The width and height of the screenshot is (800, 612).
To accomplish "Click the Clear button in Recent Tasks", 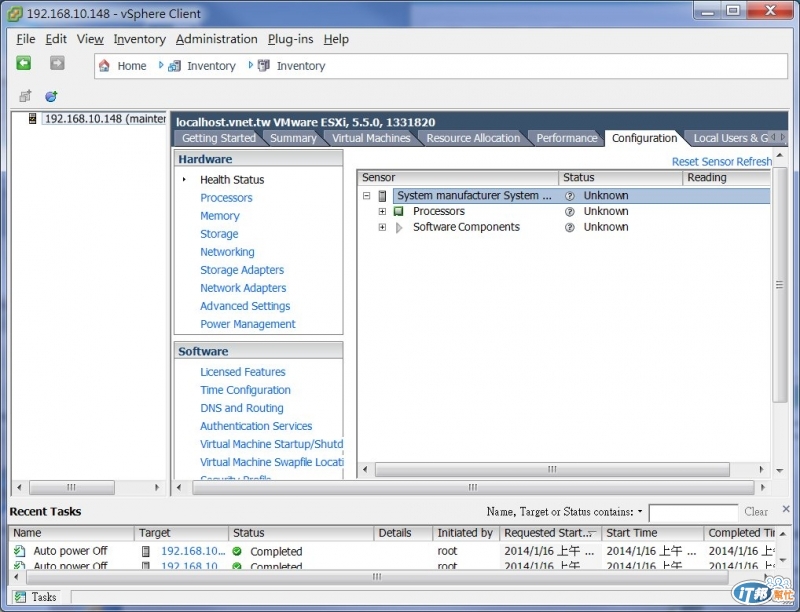I will click(x=756, y=512).
